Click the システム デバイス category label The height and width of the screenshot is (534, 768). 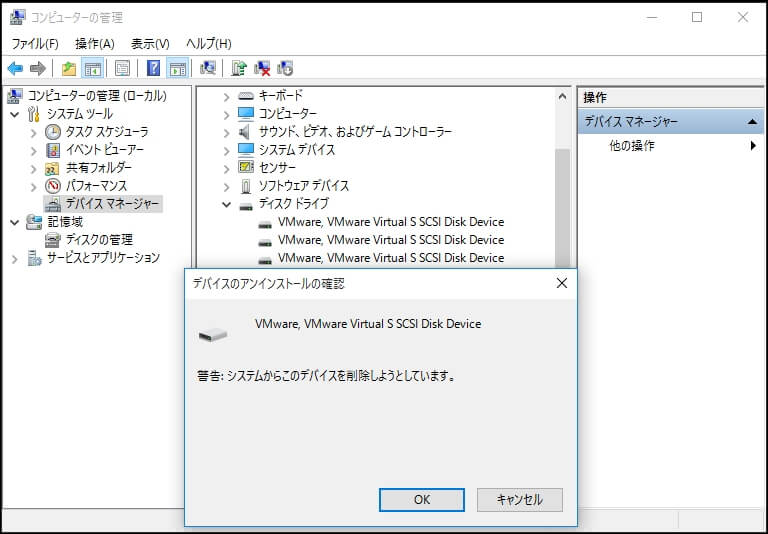point(297,150)
